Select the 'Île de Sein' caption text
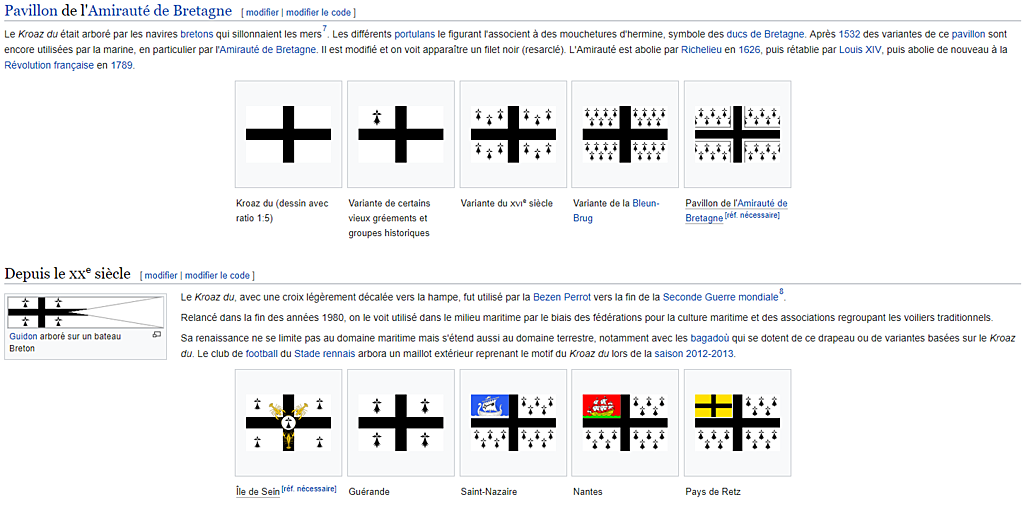 (258, 492)
